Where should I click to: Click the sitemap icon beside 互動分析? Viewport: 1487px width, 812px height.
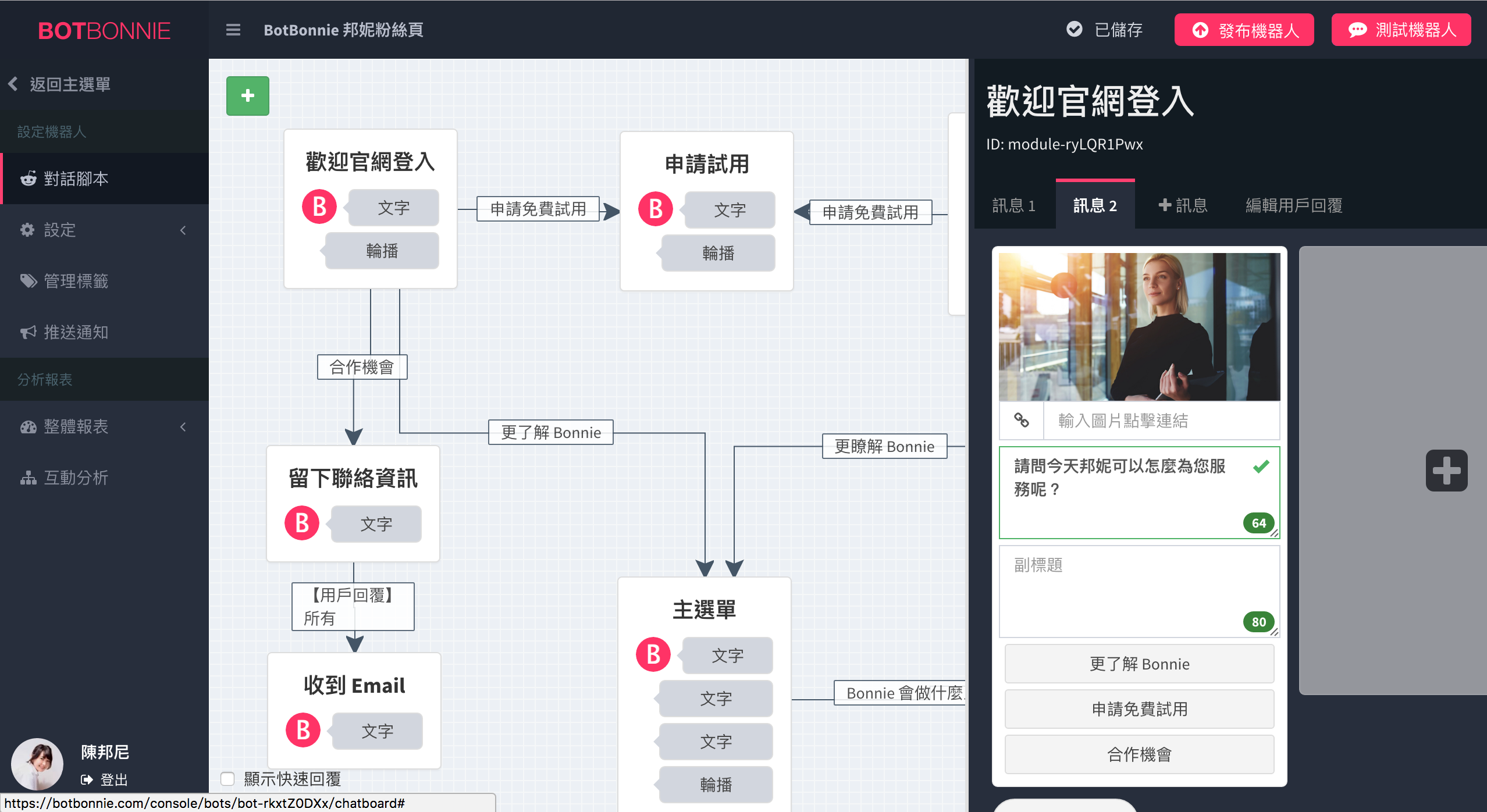pos(29,478)
